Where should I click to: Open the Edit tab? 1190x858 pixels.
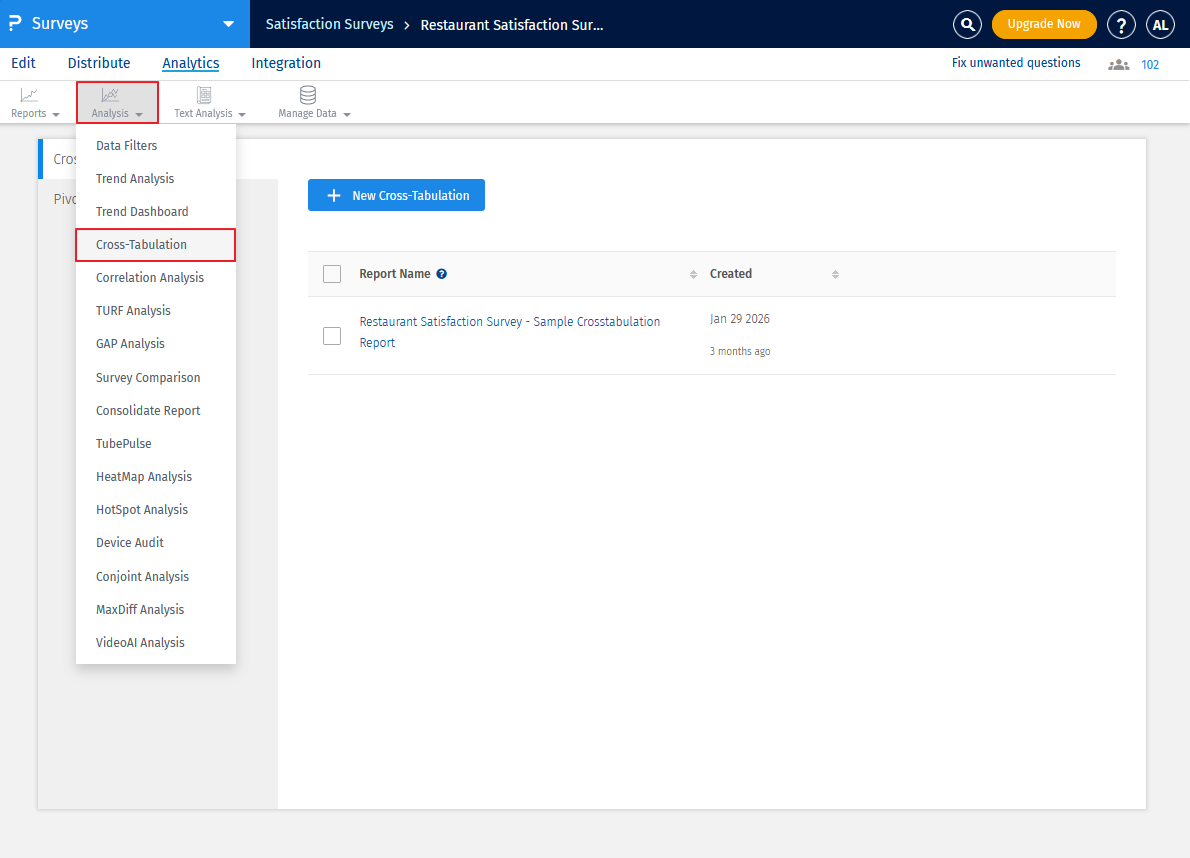pos(24,63)
